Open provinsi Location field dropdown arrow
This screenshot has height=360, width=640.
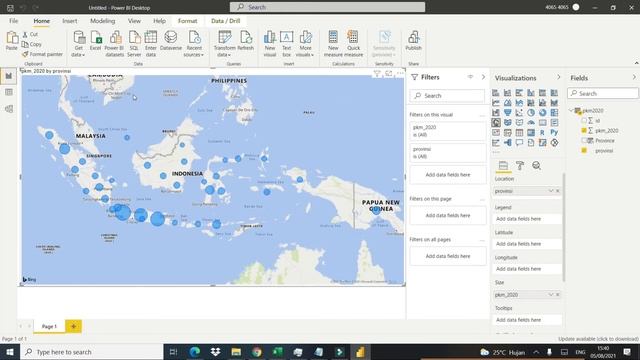click(551, 191)
